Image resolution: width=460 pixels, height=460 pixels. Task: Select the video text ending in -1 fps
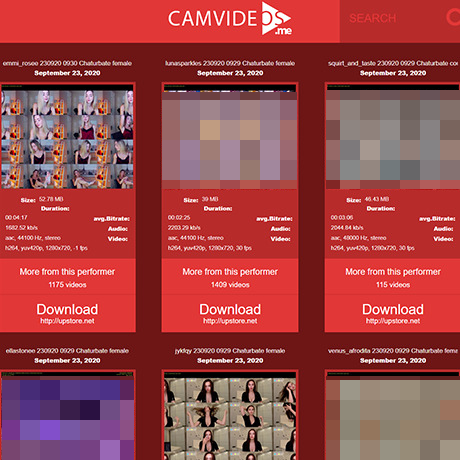[x=46, y=248]
